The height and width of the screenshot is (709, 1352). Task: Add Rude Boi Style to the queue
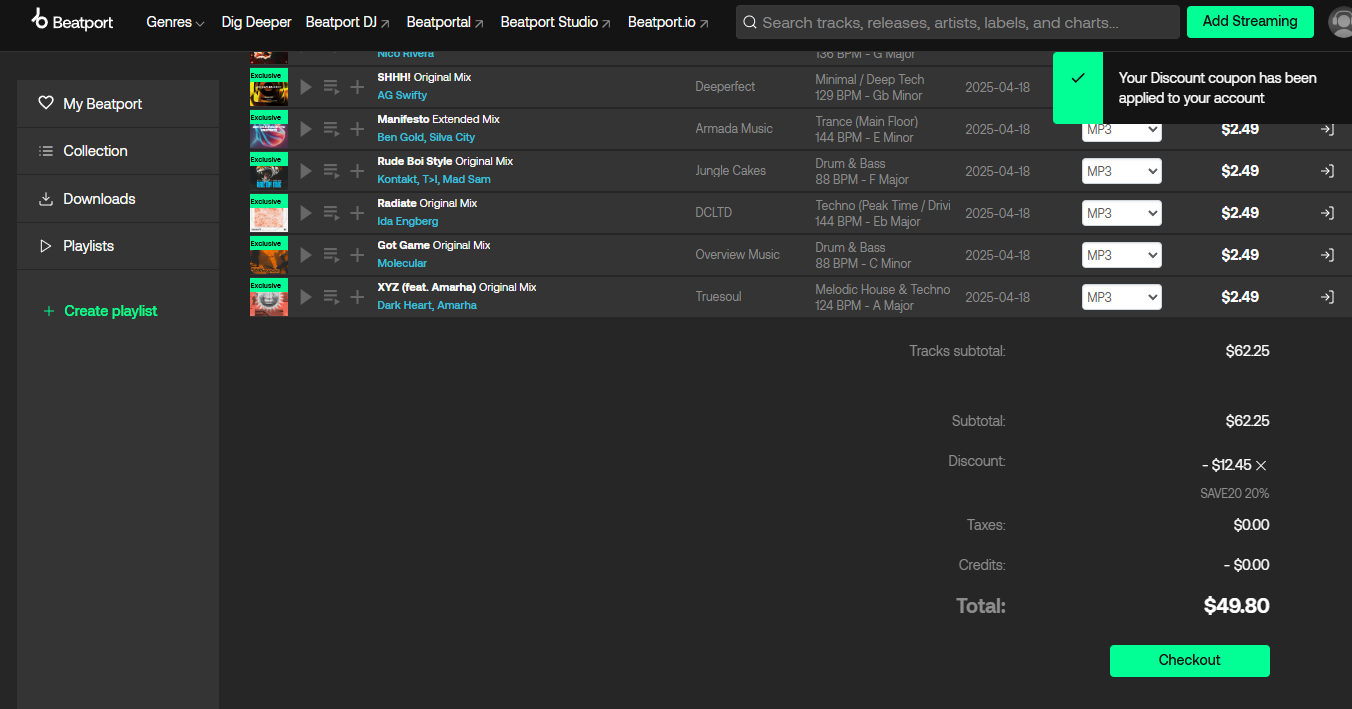coord(331,170)
